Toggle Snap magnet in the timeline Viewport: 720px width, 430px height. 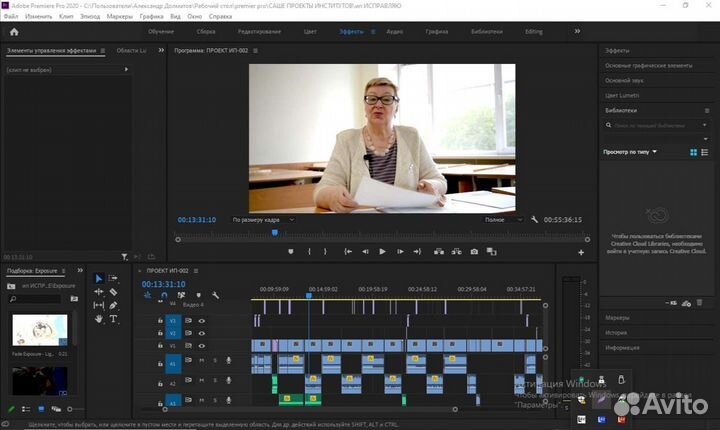click(164, 295)
